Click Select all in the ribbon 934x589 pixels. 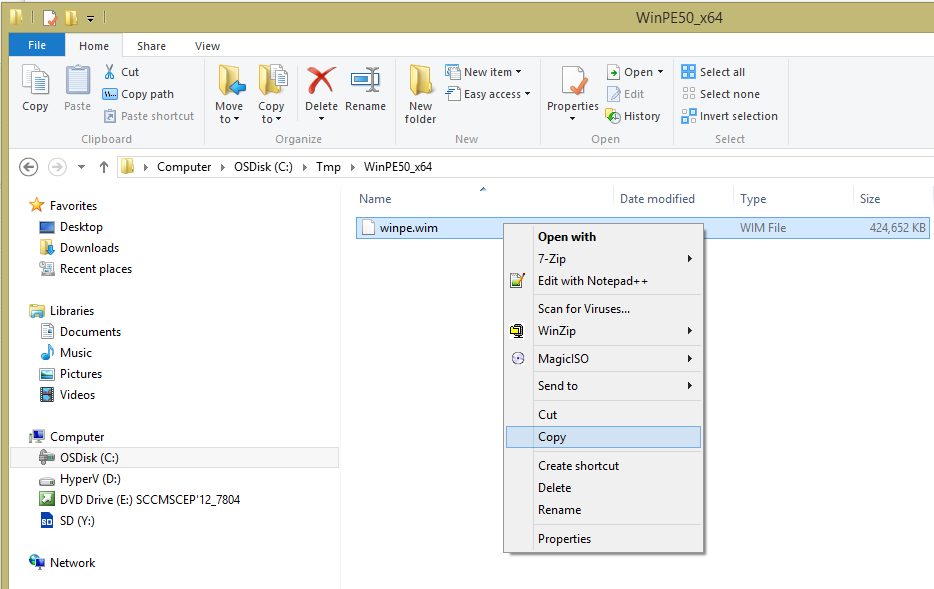pyautogui.click(x=713, y=72)
